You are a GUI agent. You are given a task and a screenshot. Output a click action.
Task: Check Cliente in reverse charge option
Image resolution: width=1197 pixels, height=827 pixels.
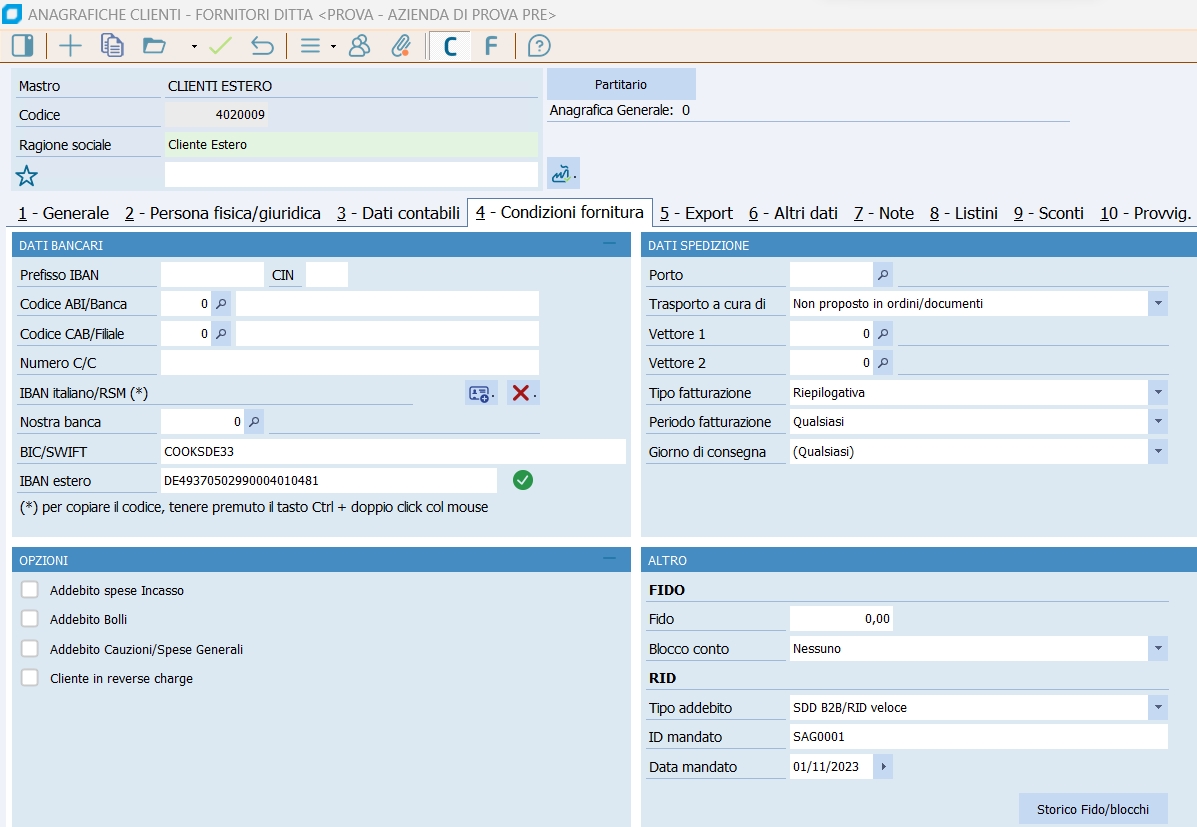30,678
